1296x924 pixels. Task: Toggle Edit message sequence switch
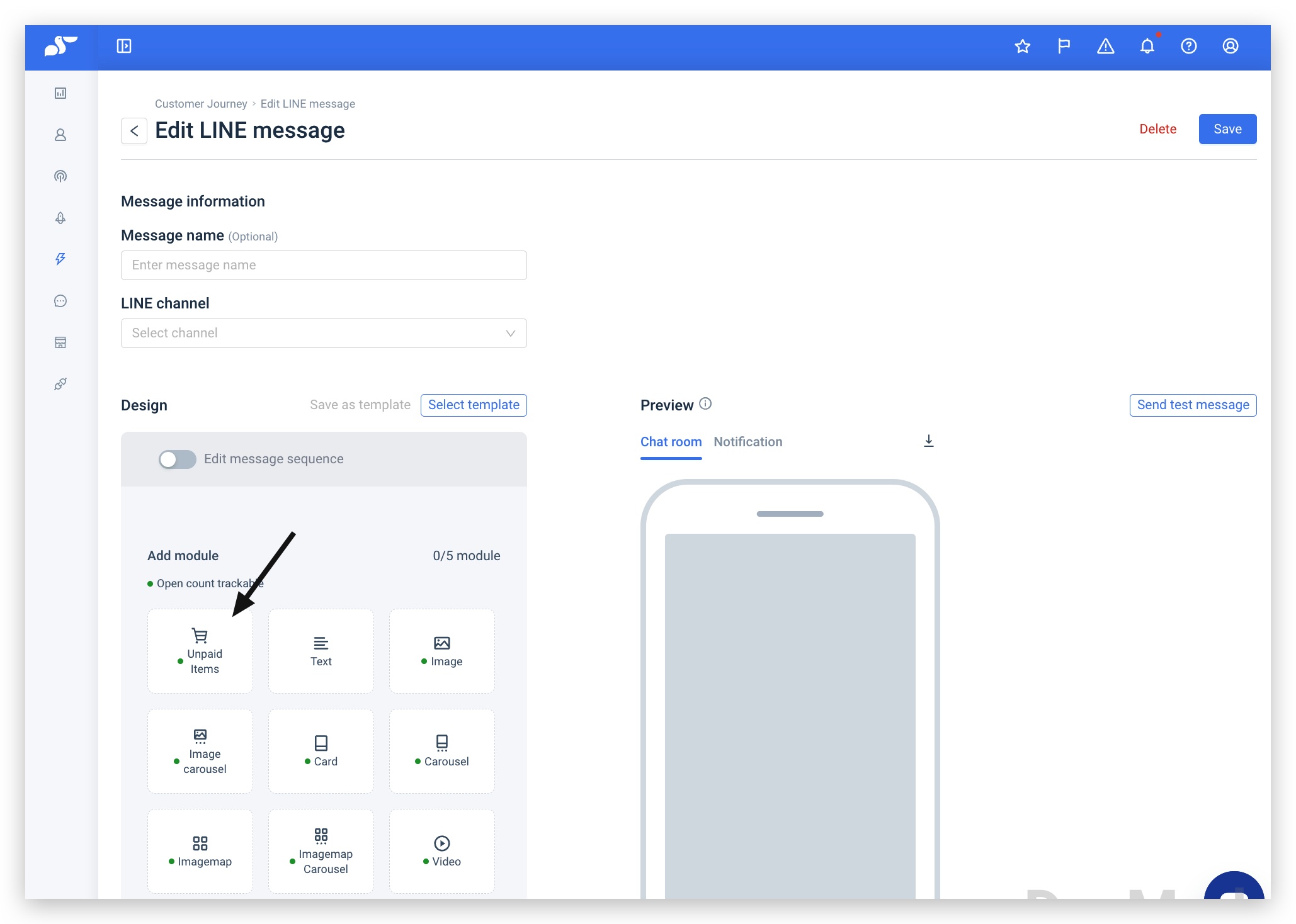point(178,459)
